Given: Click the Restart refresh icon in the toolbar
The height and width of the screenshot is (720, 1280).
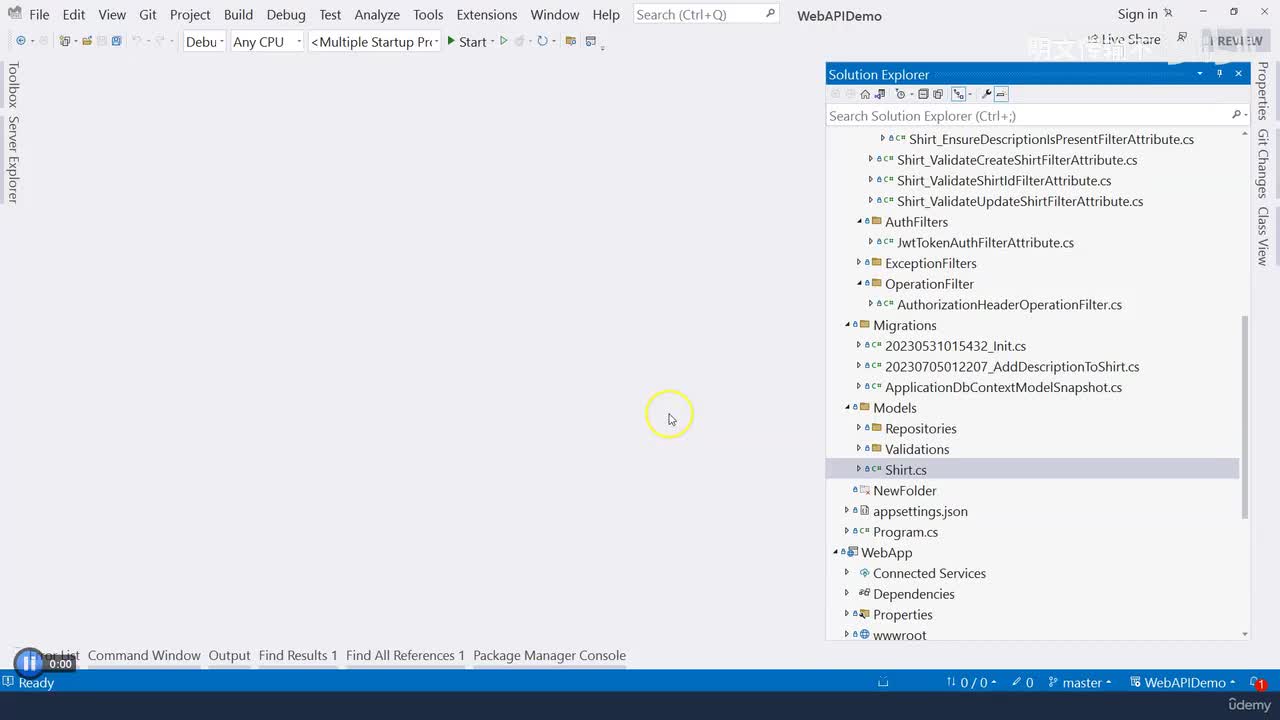Looking at the screenshot, I should click(x=542, y=41).
